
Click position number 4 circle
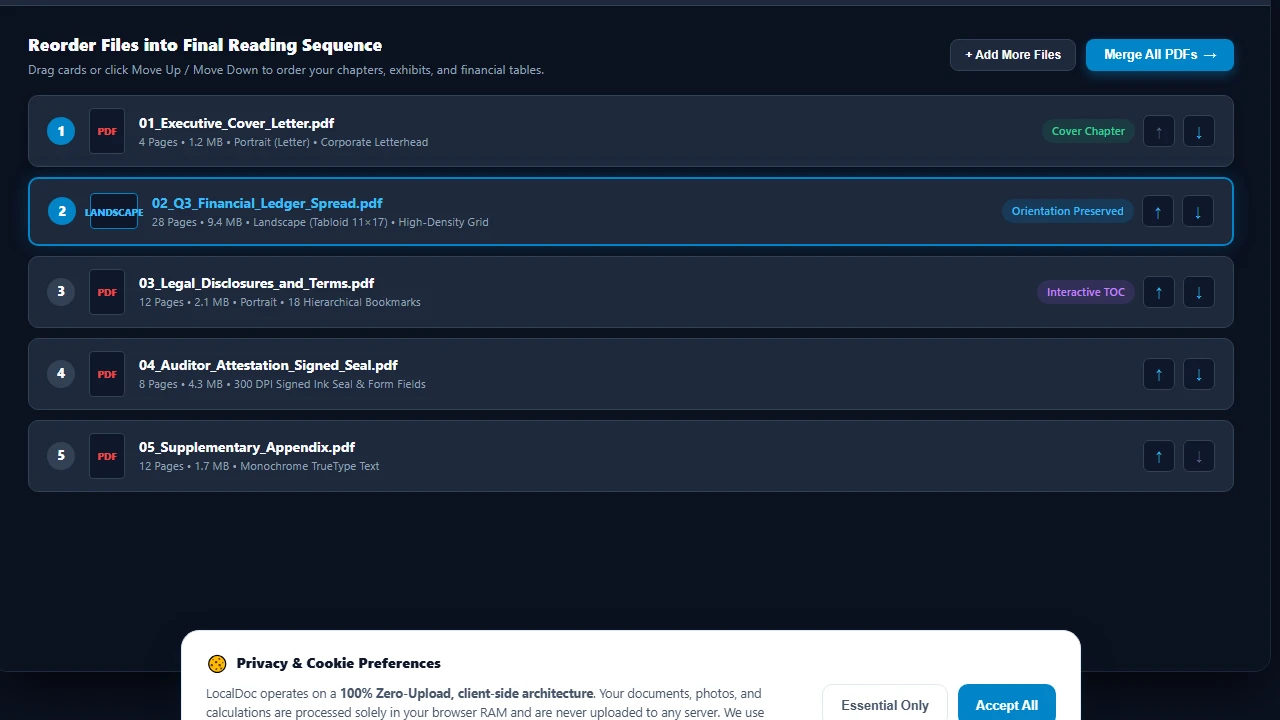point(61,374)
